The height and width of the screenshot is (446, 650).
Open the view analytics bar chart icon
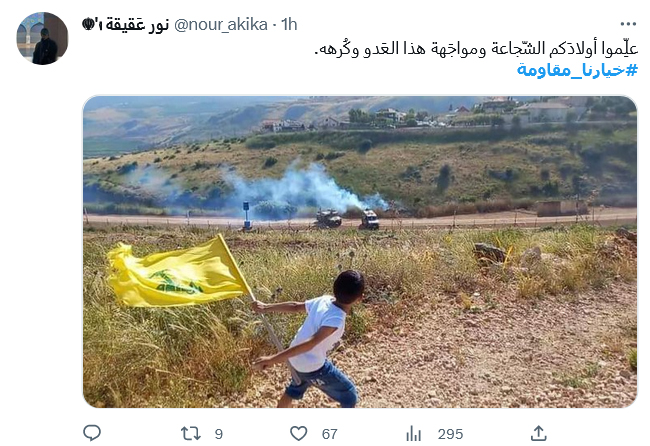(x=413, y=434)
